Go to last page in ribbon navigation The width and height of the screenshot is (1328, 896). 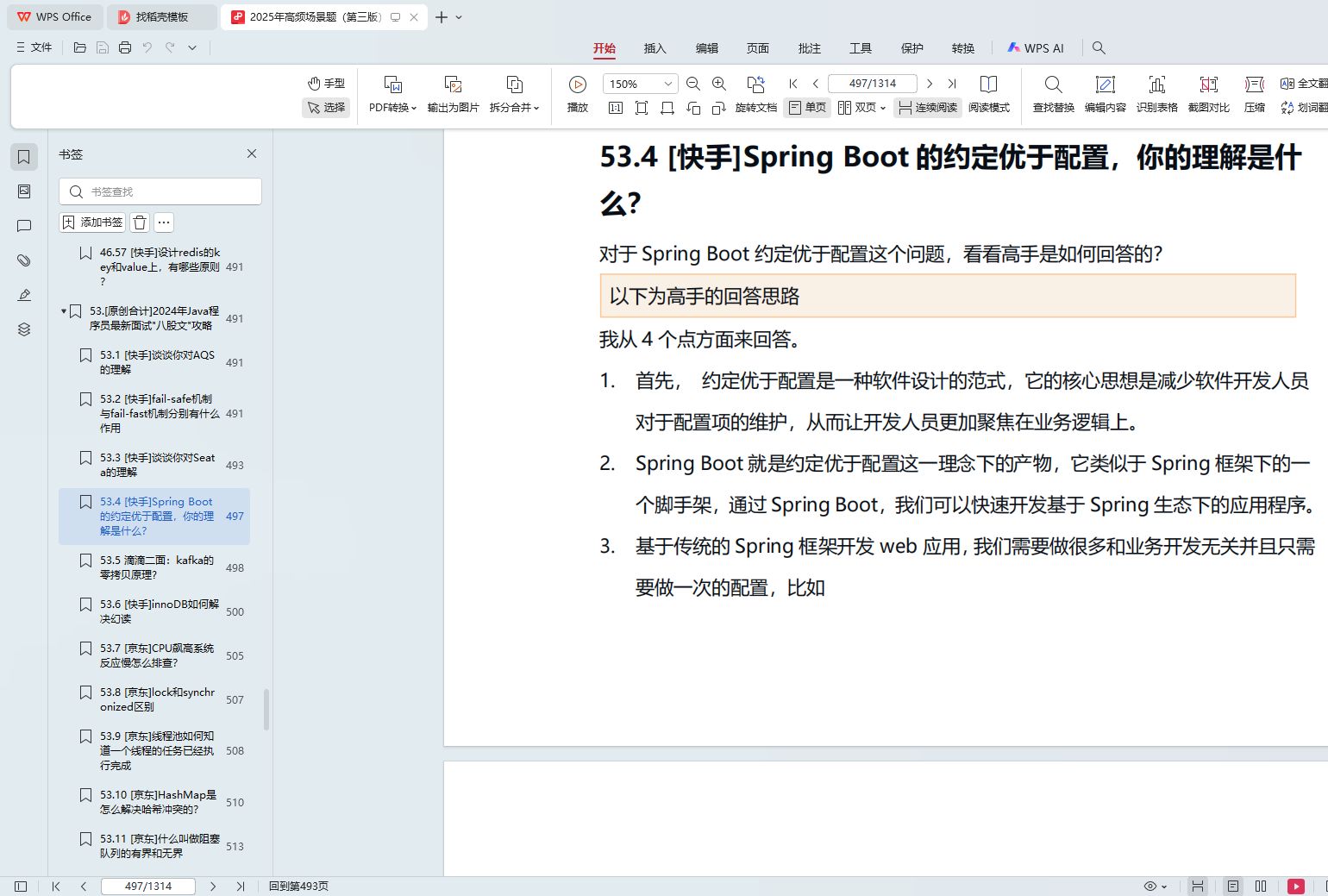(x=952, y=84)
